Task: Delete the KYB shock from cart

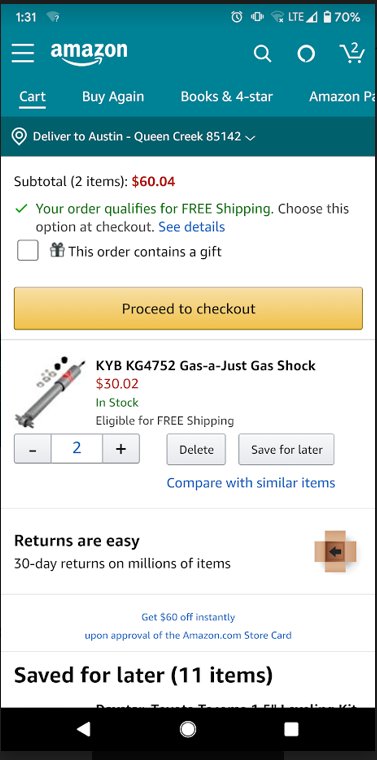Action: coord(196,449)
